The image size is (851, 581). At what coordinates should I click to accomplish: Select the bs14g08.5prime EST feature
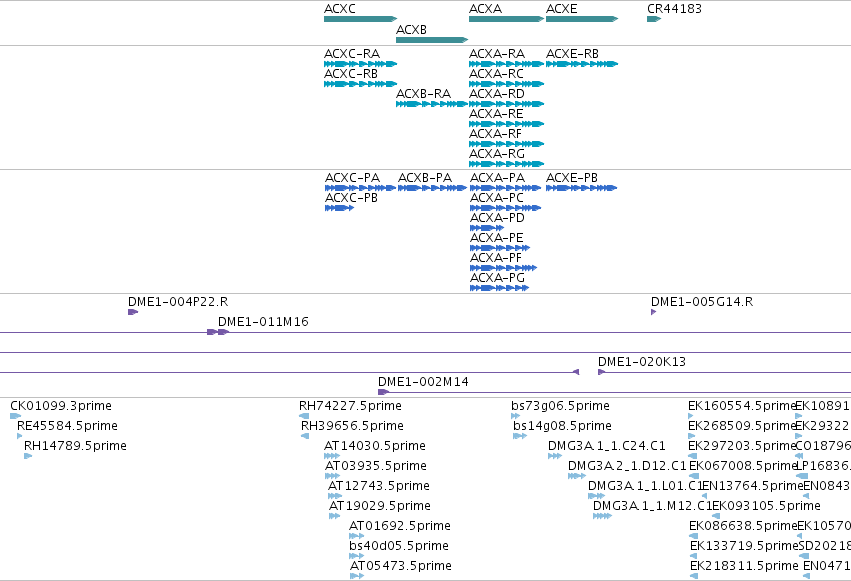pyautogui.click(x=520, y=436)
